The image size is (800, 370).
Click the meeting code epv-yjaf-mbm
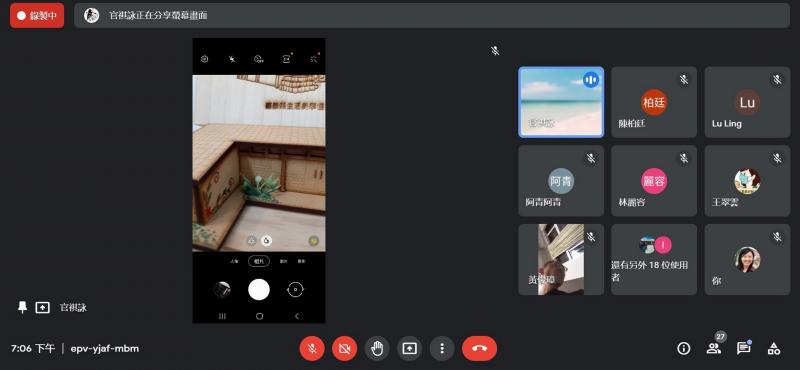(x=104, y=349)
